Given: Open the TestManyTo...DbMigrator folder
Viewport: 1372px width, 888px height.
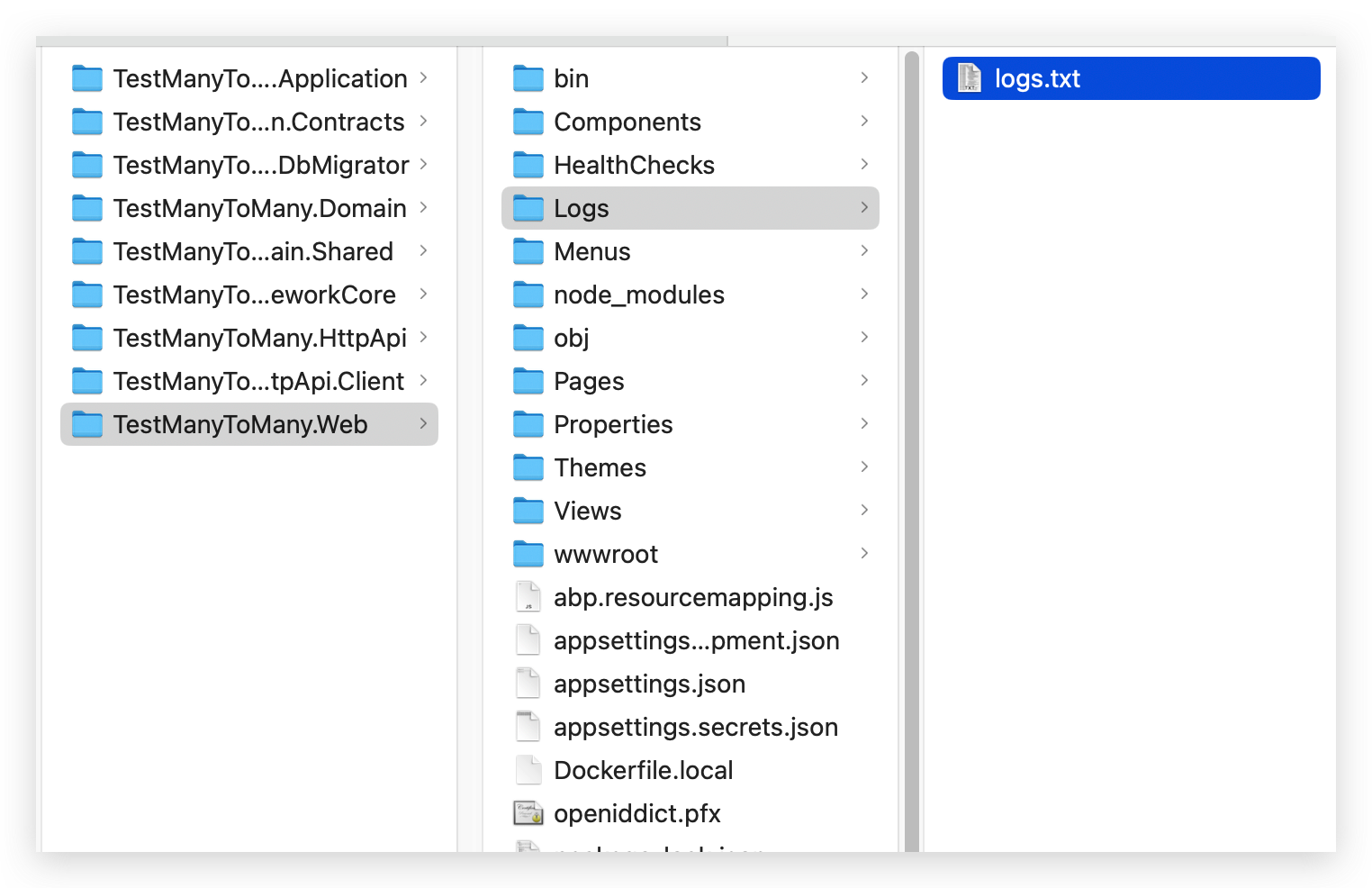Looking at the screenshot, I should [x=260, y=165].
